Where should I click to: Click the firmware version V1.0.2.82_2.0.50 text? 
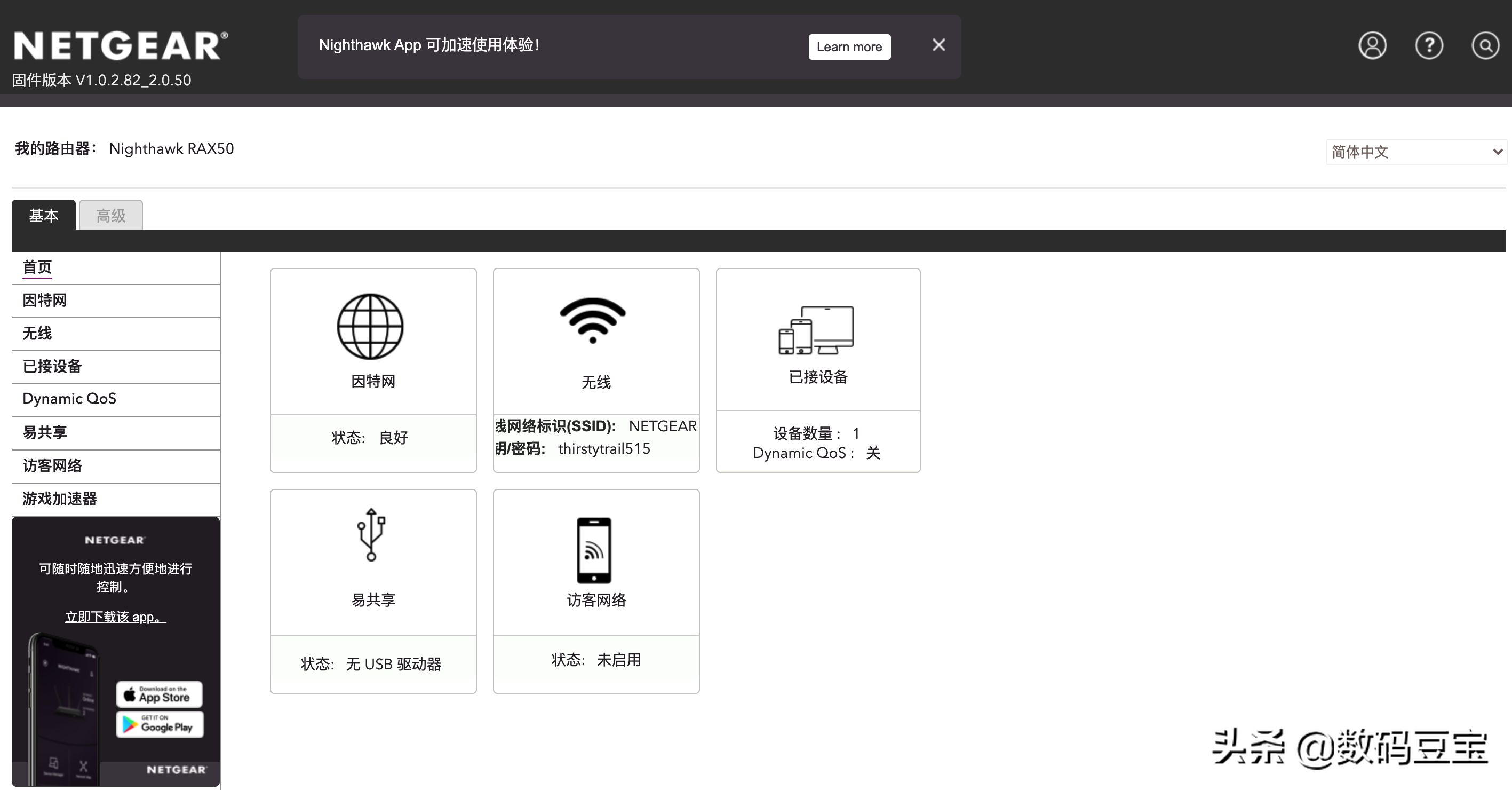(133, 81)
